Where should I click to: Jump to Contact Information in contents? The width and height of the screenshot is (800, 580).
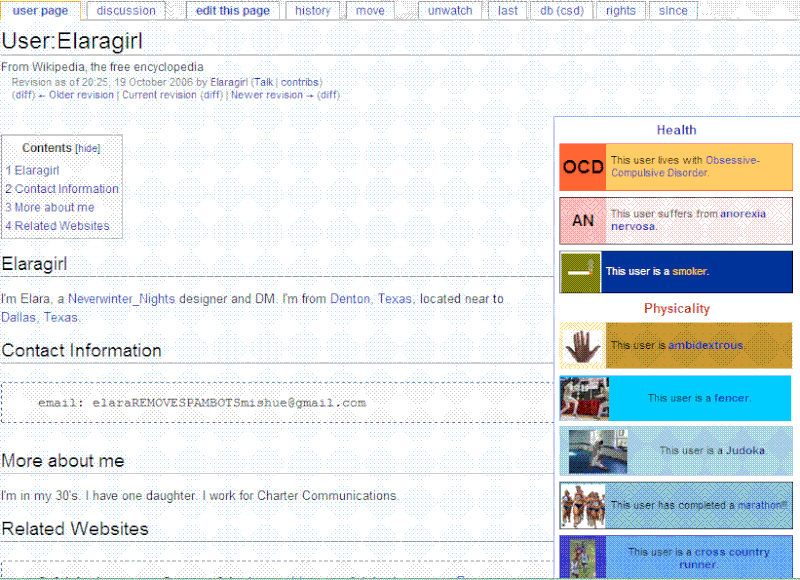[66, 189]
